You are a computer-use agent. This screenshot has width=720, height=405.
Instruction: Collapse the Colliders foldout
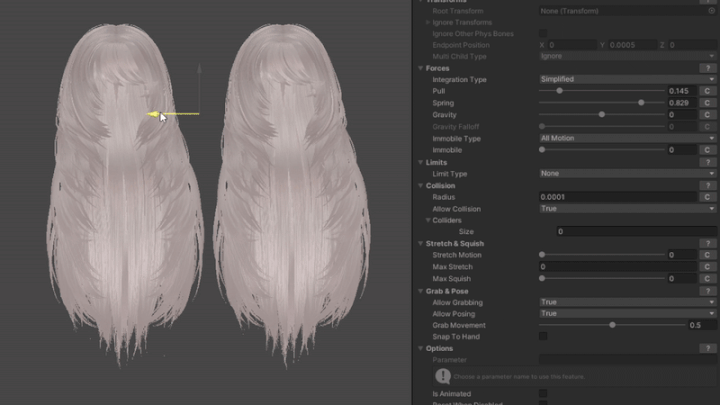[428, 220]
